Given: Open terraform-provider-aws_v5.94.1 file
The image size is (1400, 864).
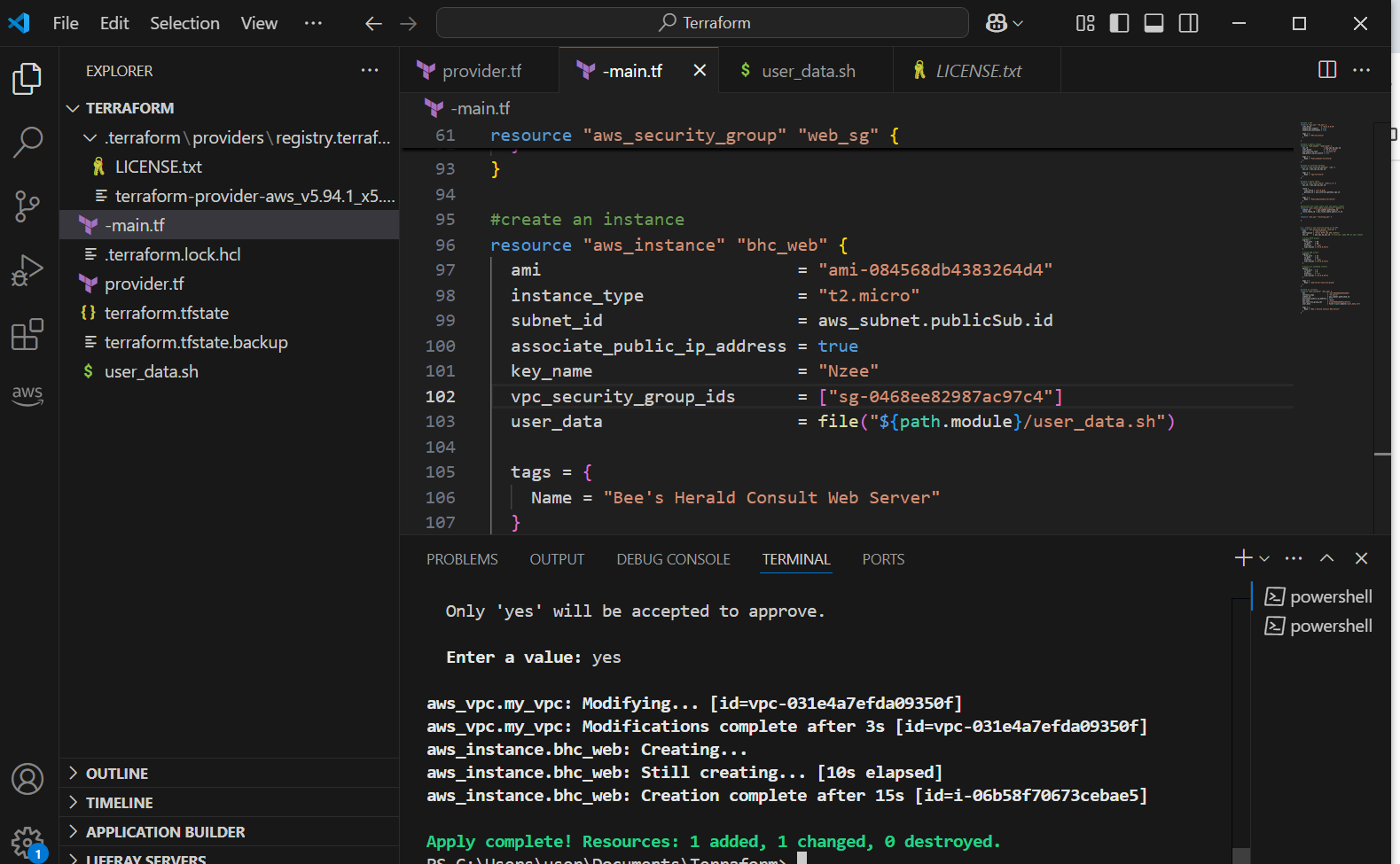Looking at the screenshot, I should click(229, 196).
